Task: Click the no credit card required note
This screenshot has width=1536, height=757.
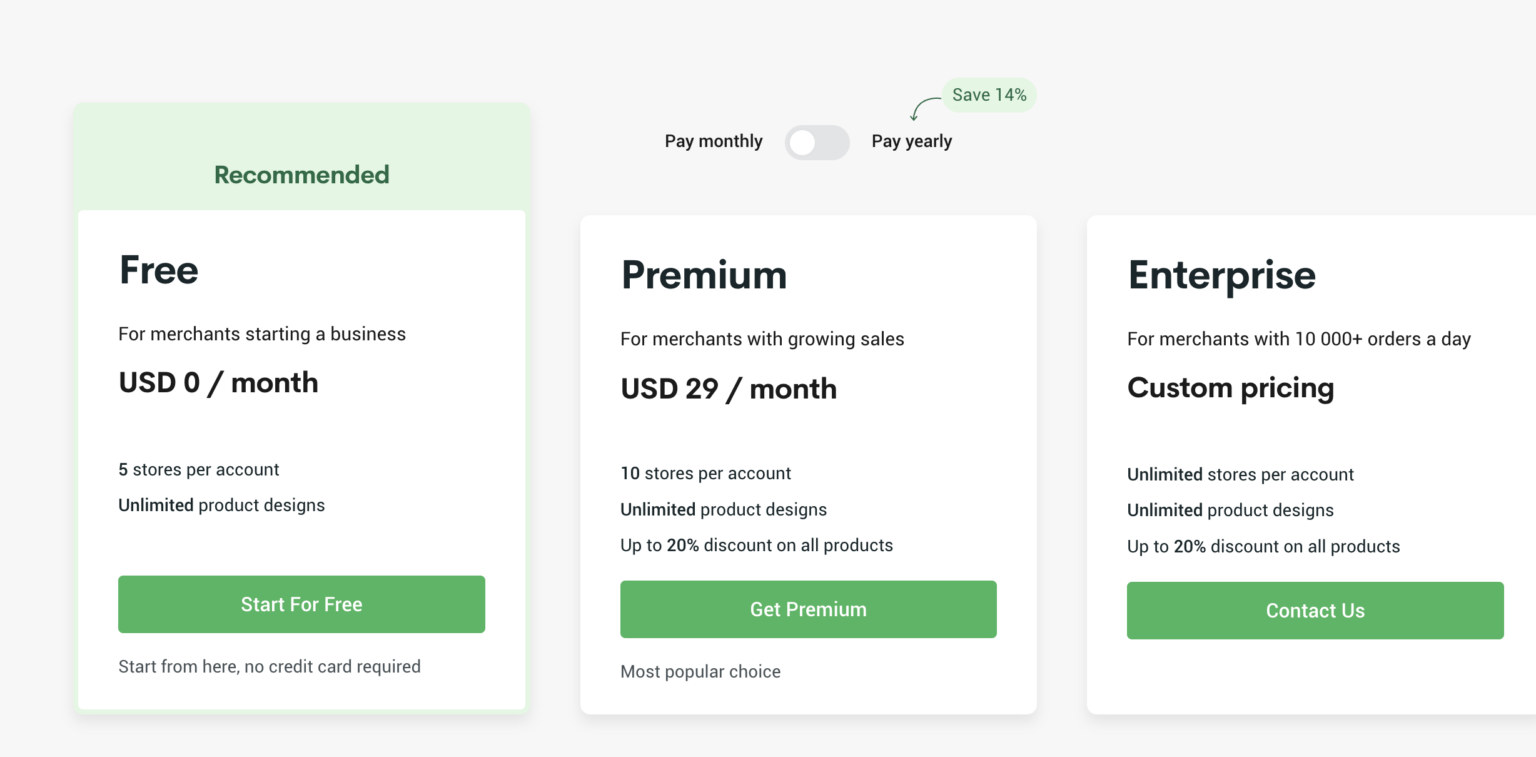Action: (269, 666)
